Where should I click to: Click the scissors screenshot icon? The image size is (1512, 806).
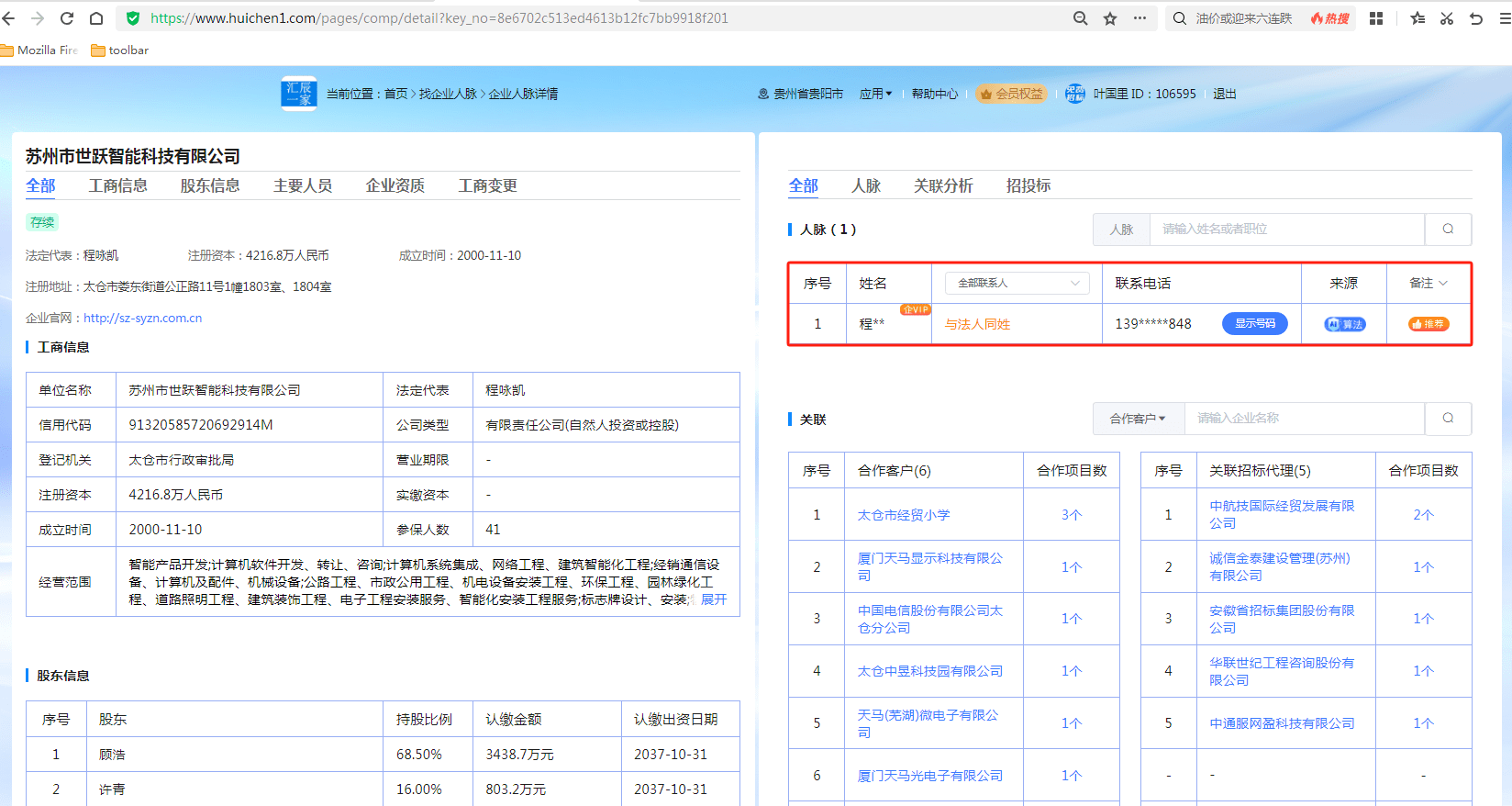1447,18
